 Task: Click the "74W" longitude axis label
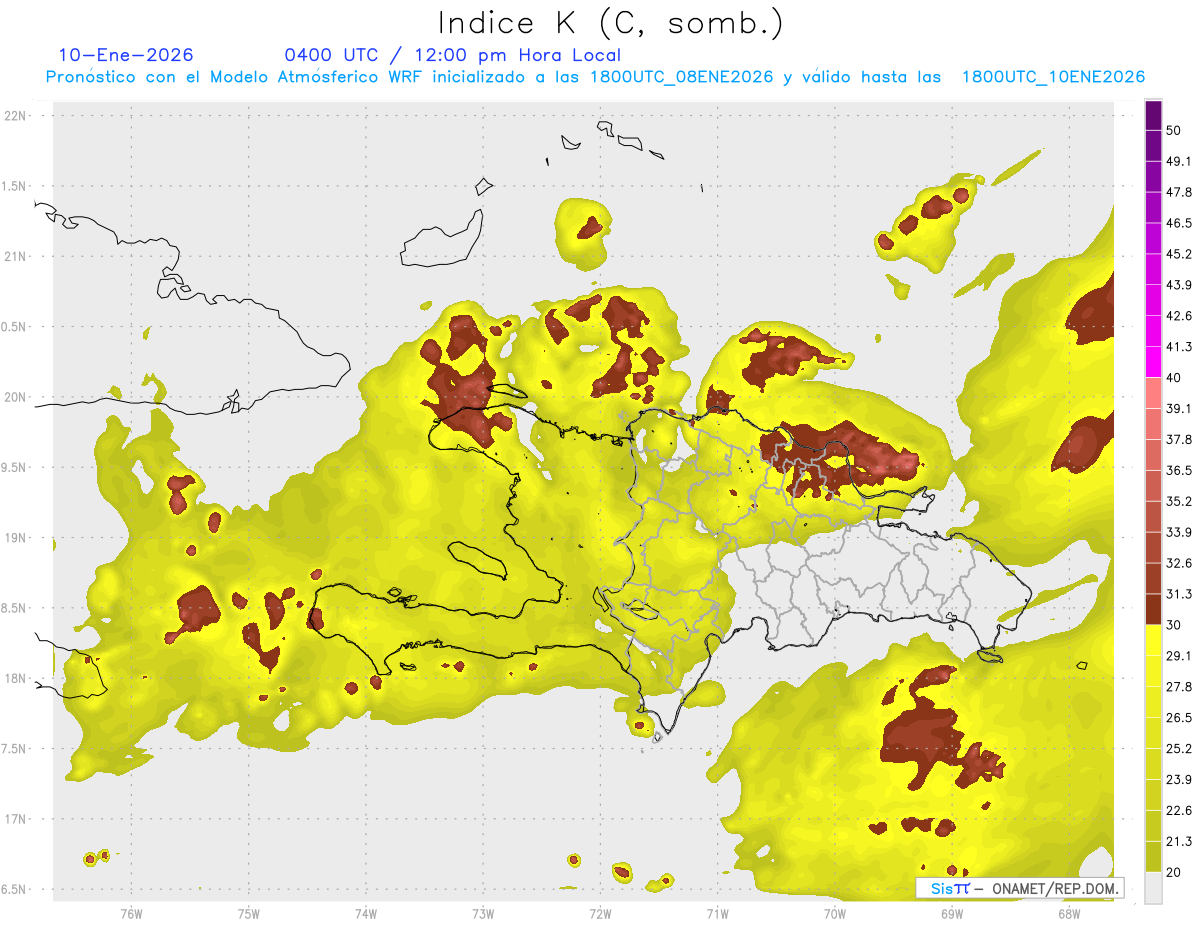(x=365, y=913)
